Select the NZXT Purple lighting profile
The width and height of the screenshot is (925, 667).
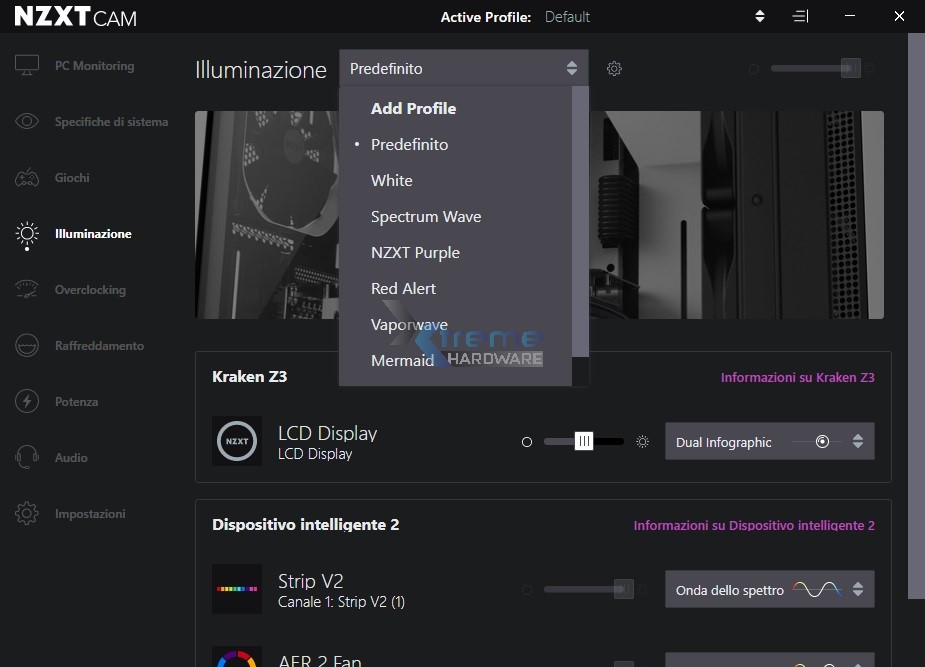(x=415, y=253)
